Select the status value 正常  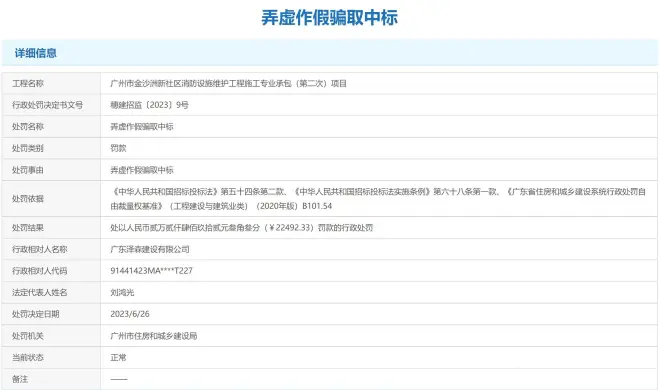point(118,358)
